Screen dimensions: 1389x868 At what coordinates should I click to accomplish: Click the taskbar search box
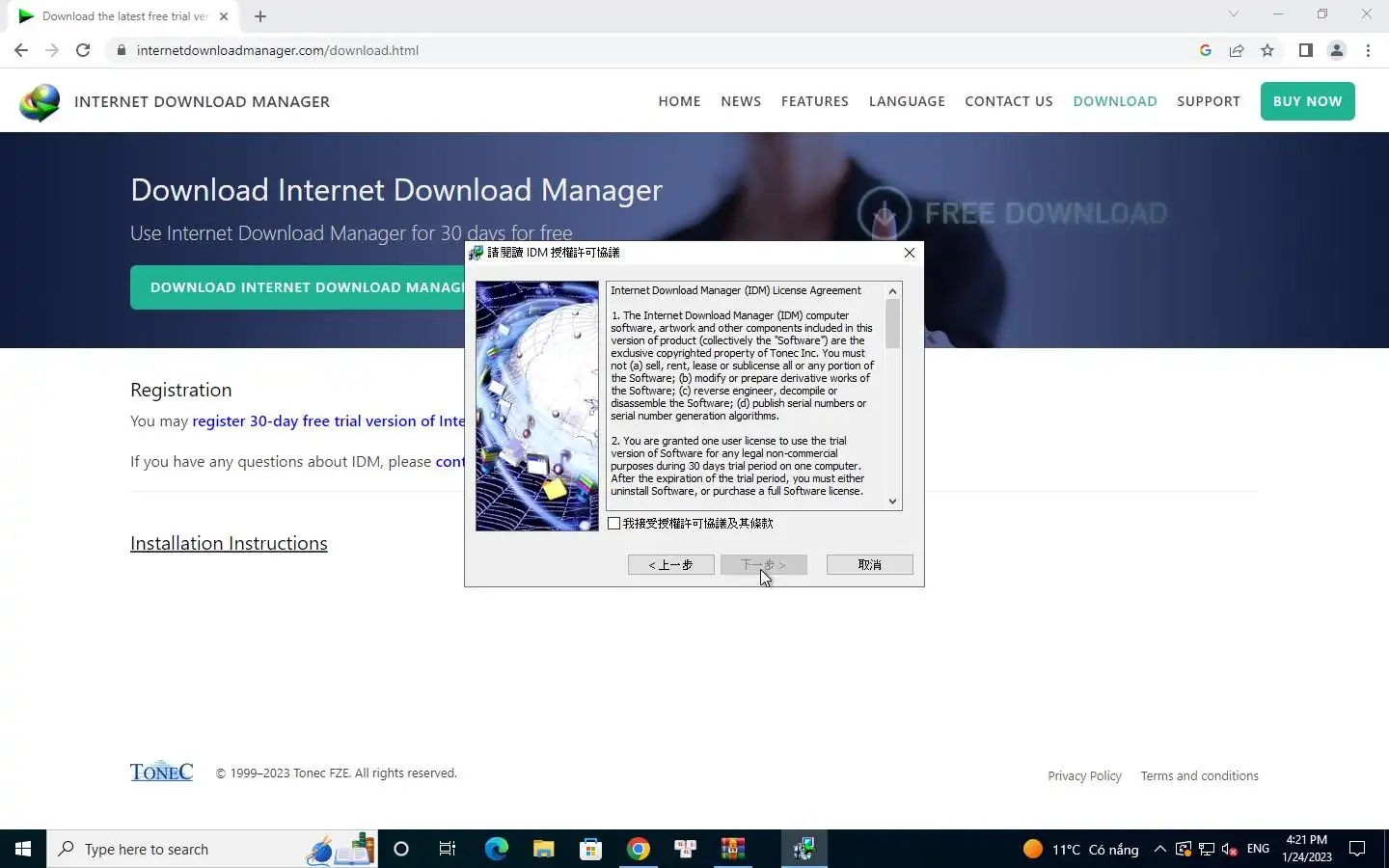coord(212,849)
